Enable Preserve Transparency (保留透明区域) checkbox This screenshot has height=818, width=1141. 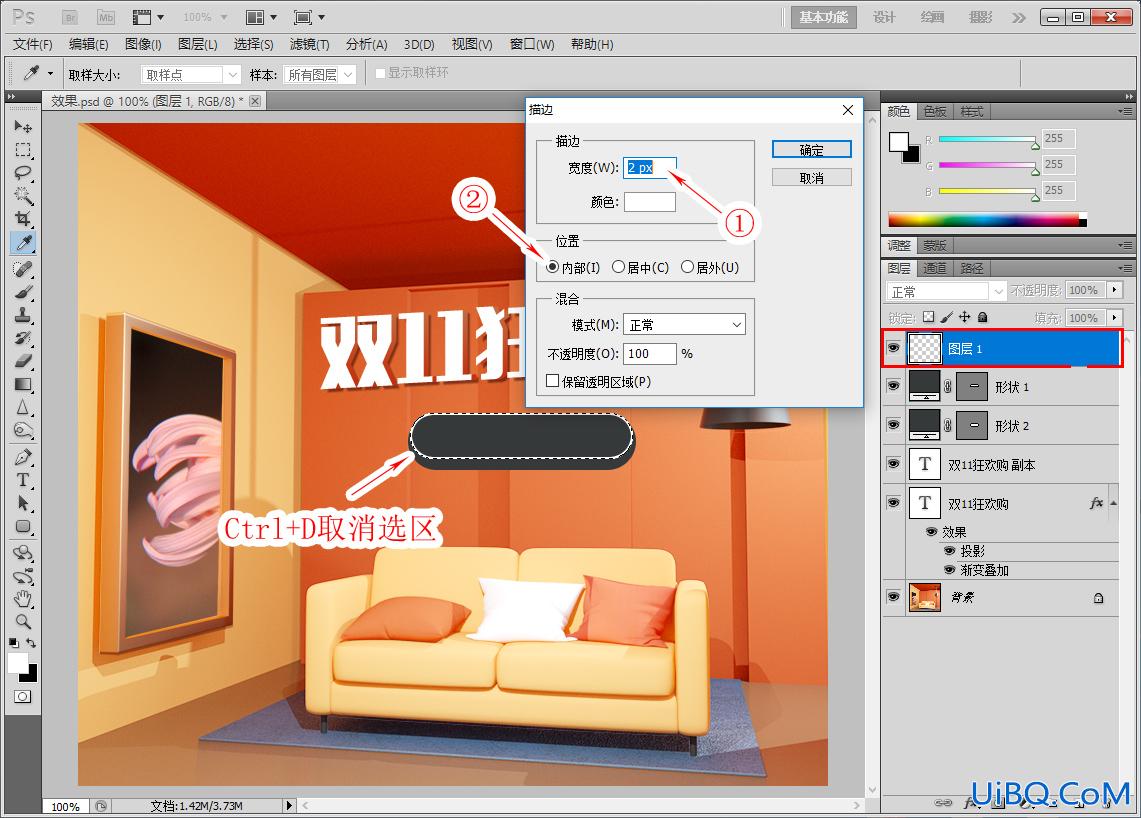(552, 381)
